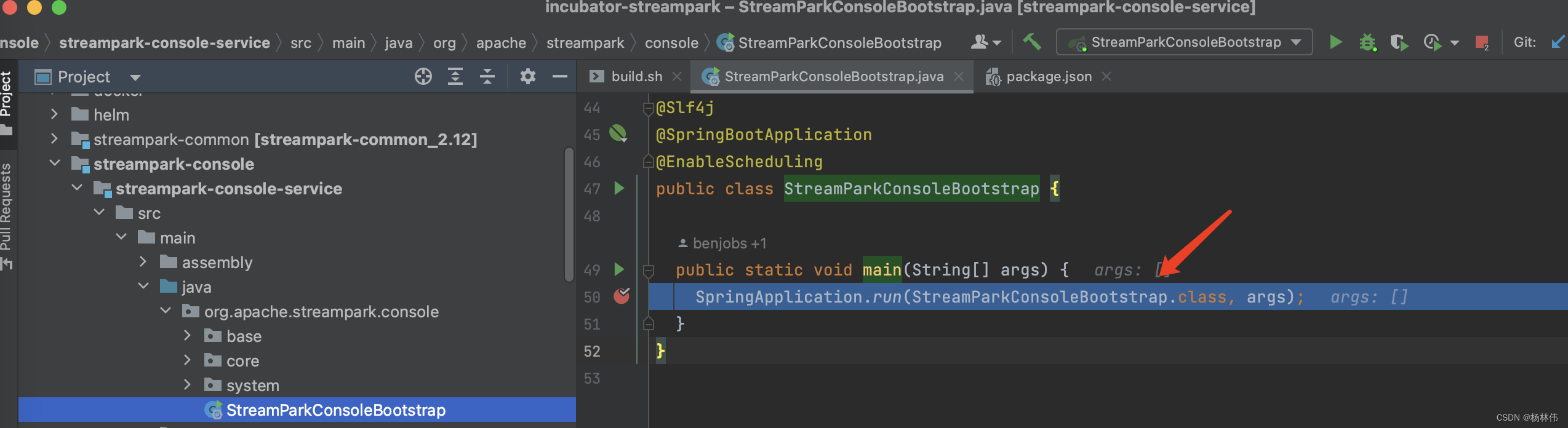Click the console breadcrumb item
Viewport: 1568px width, 428px height.
pyautogui.click(x=671, y=42)
